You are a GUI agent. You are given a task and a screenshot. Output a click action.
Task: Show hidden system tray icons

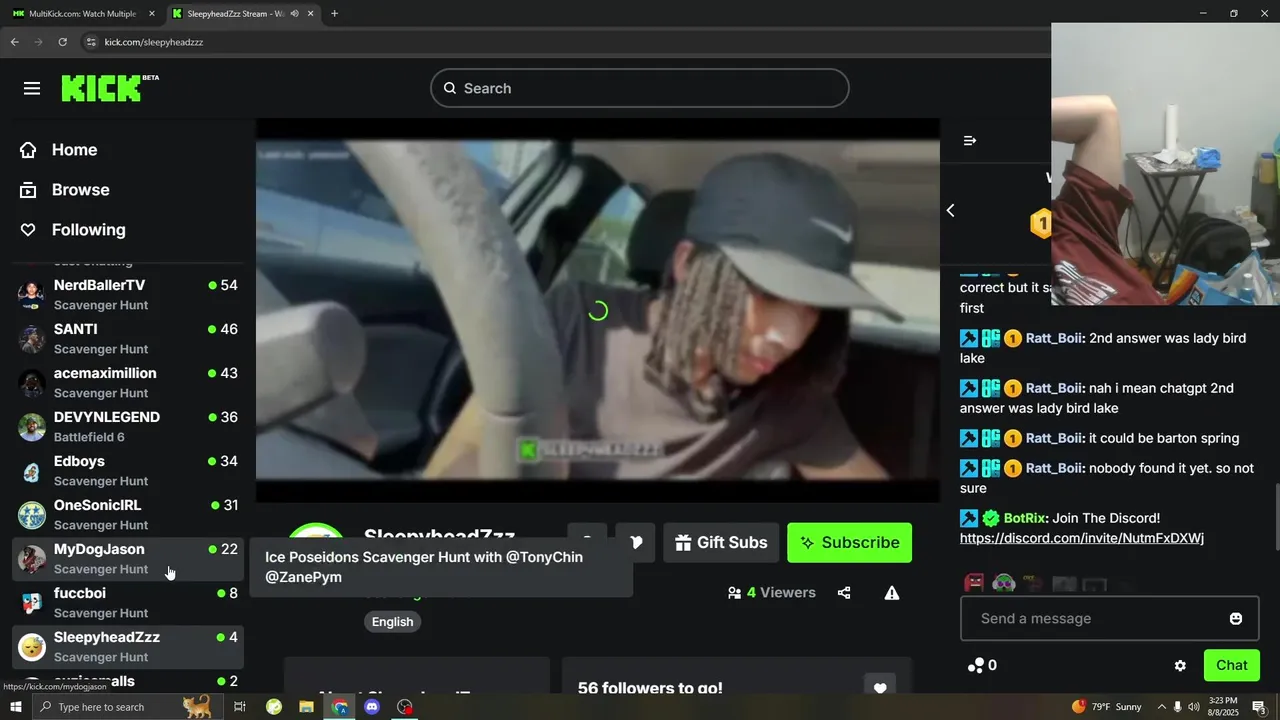coord(1161,707)
